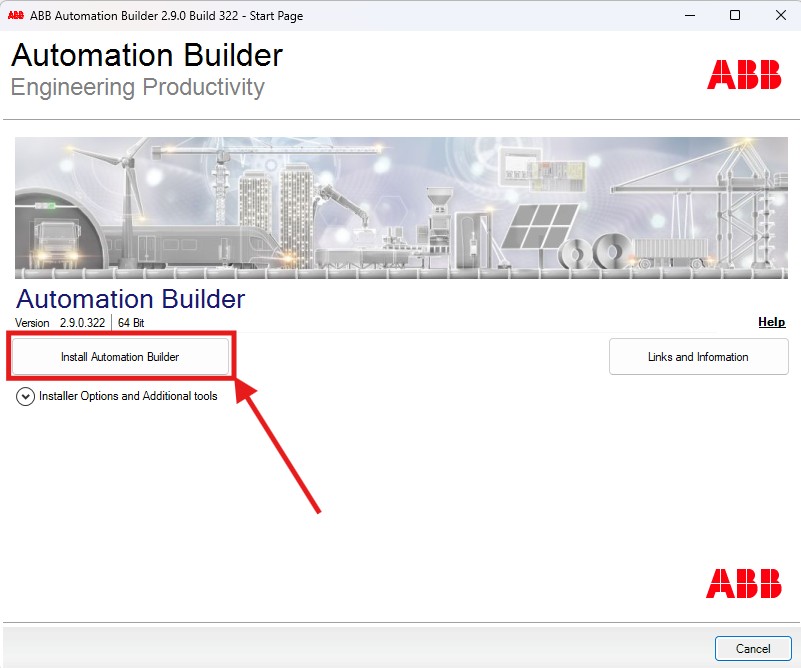Click Engineering Productivity subtitle

(137, 87)
